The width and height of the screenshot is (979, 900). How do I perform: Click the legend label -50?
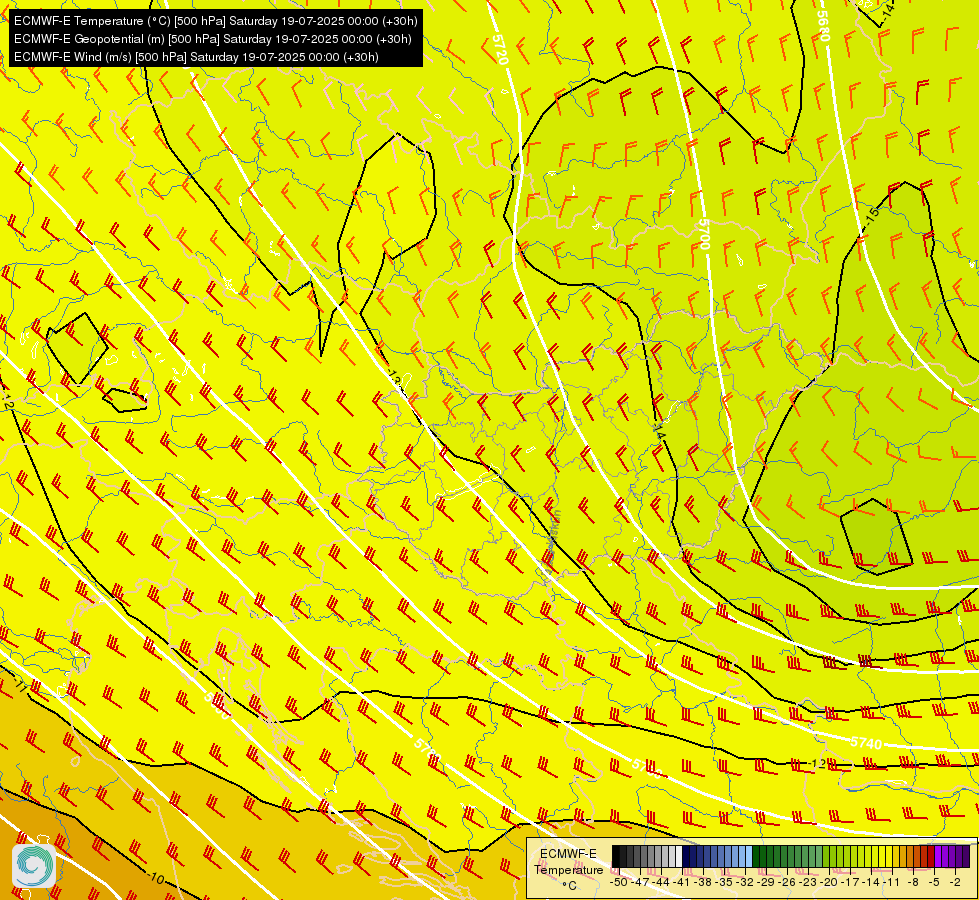click(619, 883)
